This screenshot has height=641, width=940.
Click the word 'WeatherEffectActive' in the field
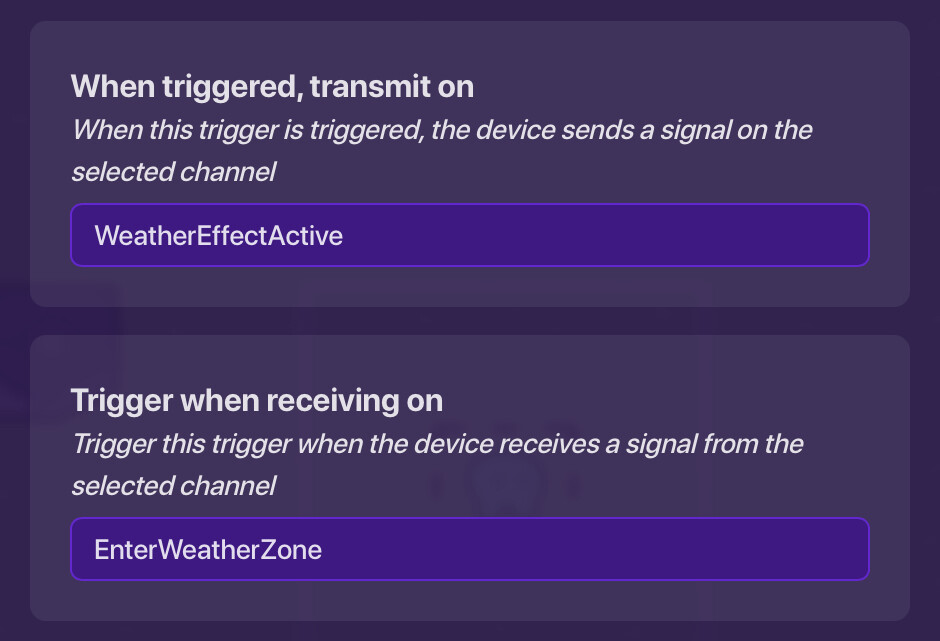coord(218,236)
